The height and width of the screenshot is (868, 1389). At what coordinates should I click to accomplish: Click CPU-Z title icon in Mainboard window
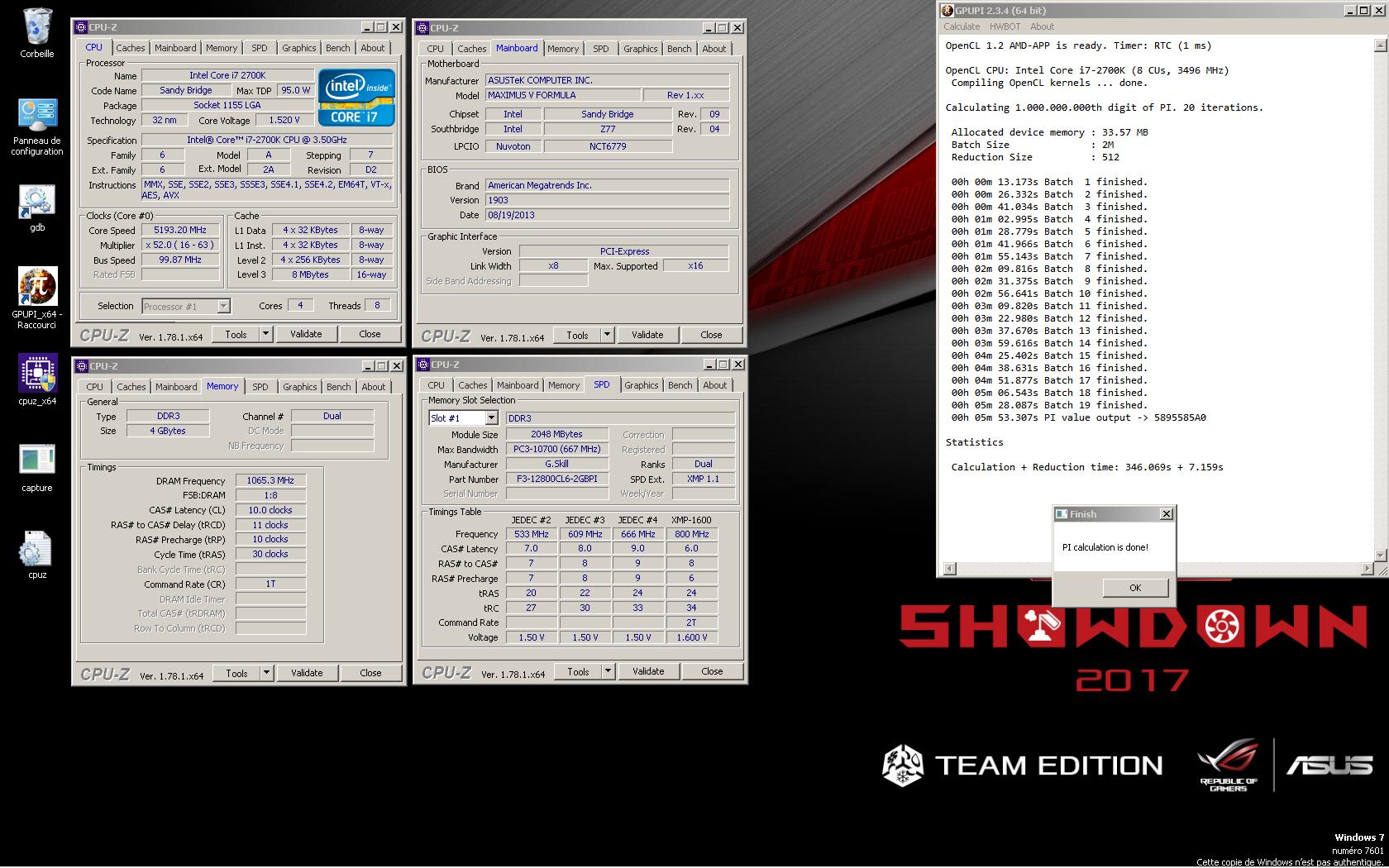point(422,28)
